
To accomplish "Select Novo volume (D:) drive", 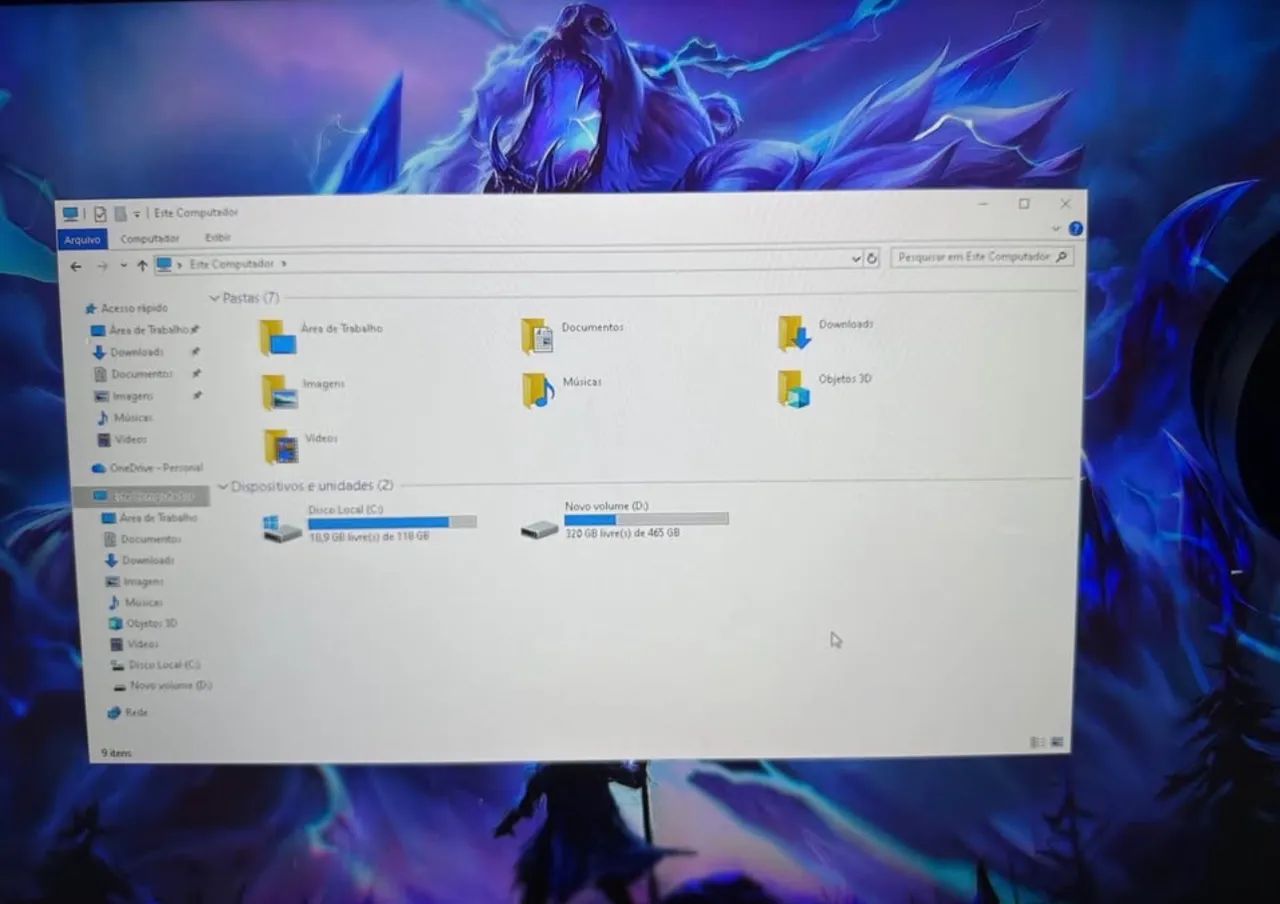I will [625, 521].
